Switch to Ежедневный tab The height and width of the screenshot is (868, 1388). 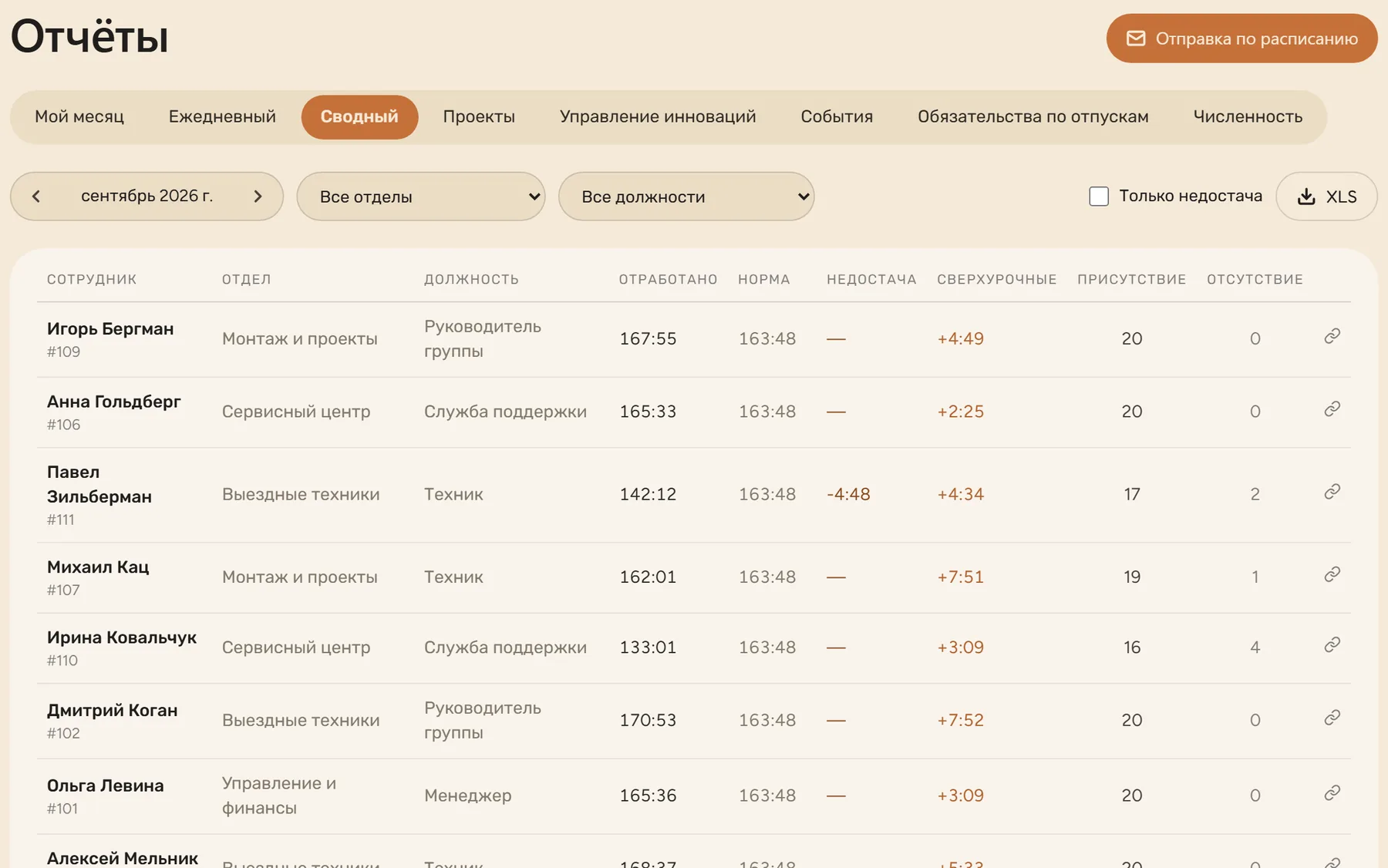[x=222, y=116]
